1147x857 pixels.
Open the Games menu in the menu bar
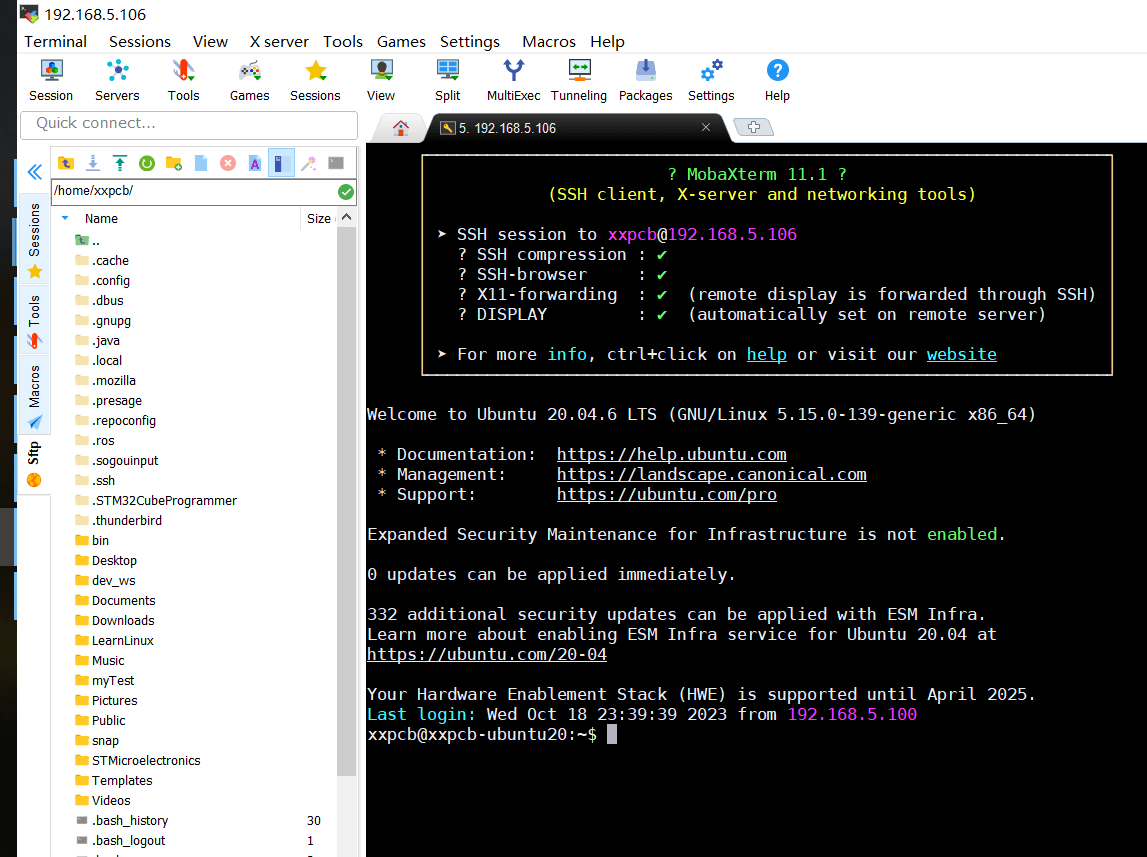point(401,42)
